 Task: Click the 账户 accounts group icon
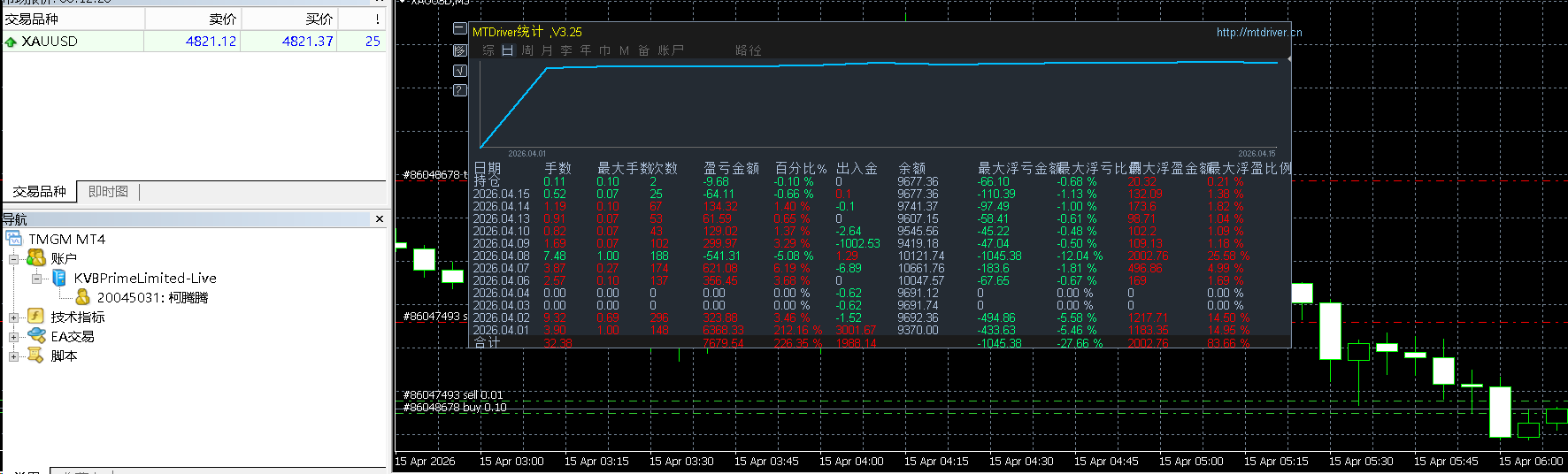pos(36,258)
